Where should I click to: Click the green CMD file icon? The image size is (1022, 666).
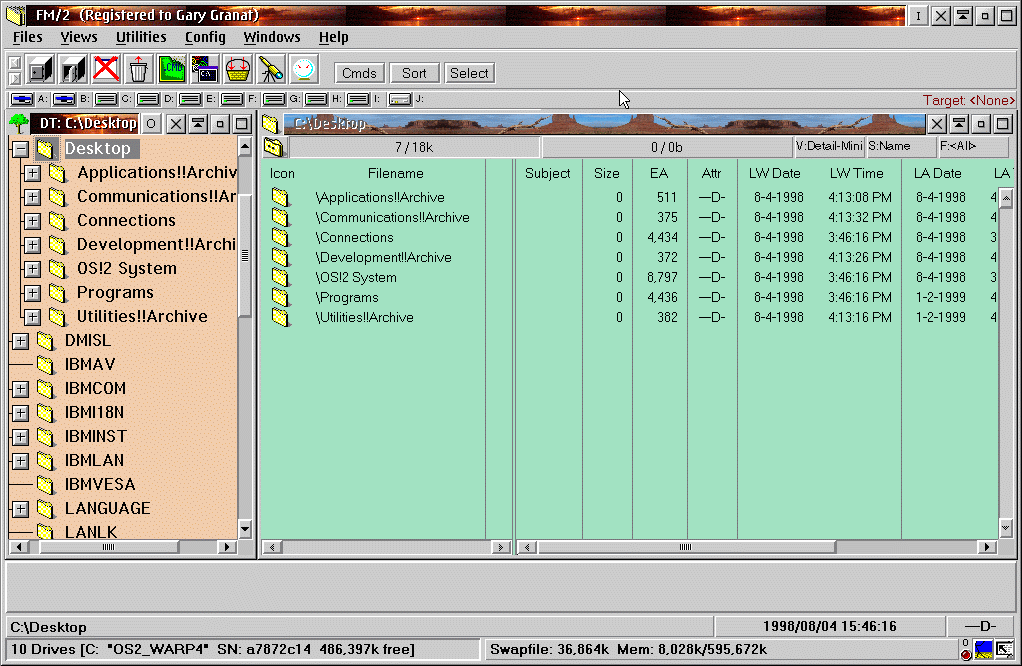click(x=172, y=70)
